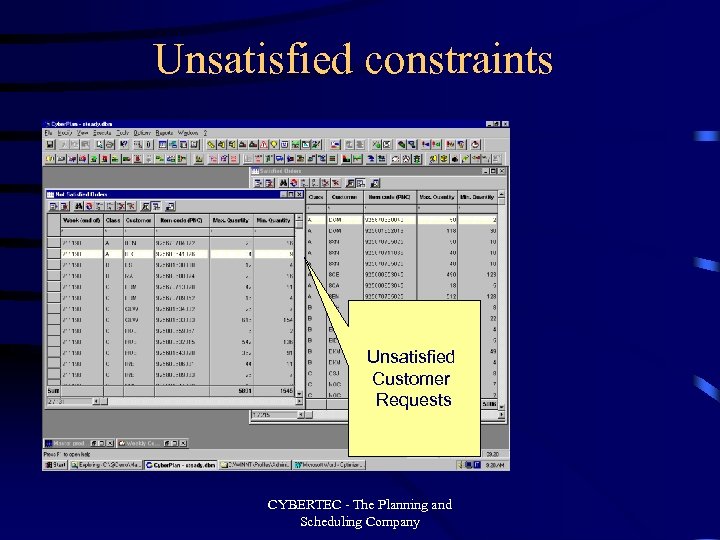The width and height of the screenshot is (720, 540).
Task: Click Customer header in Not Satisfied Orders
Action: [x=139, y=220]
